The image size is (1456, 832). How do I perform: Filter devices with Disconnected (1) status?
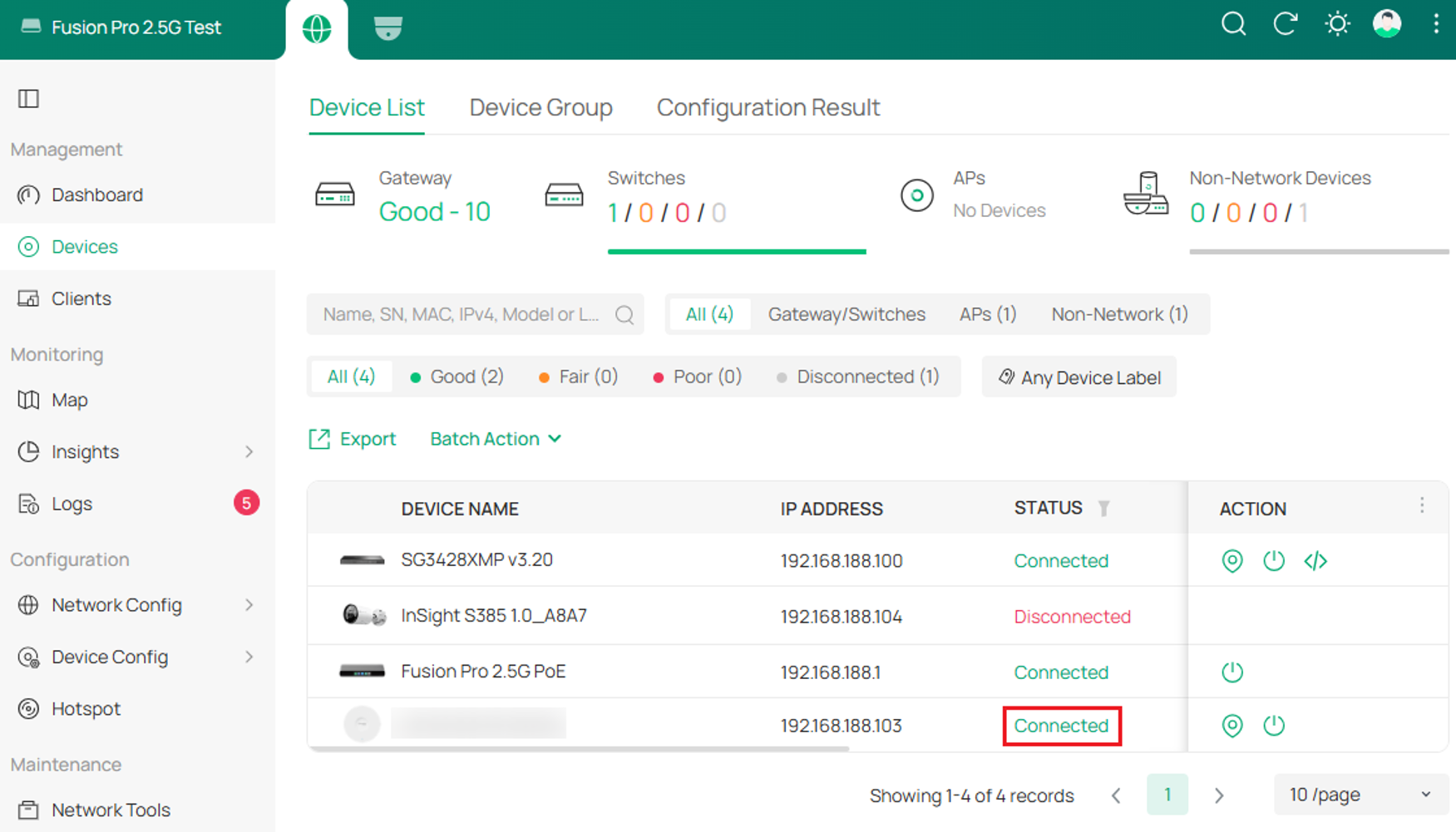click(x=857, y=377)
